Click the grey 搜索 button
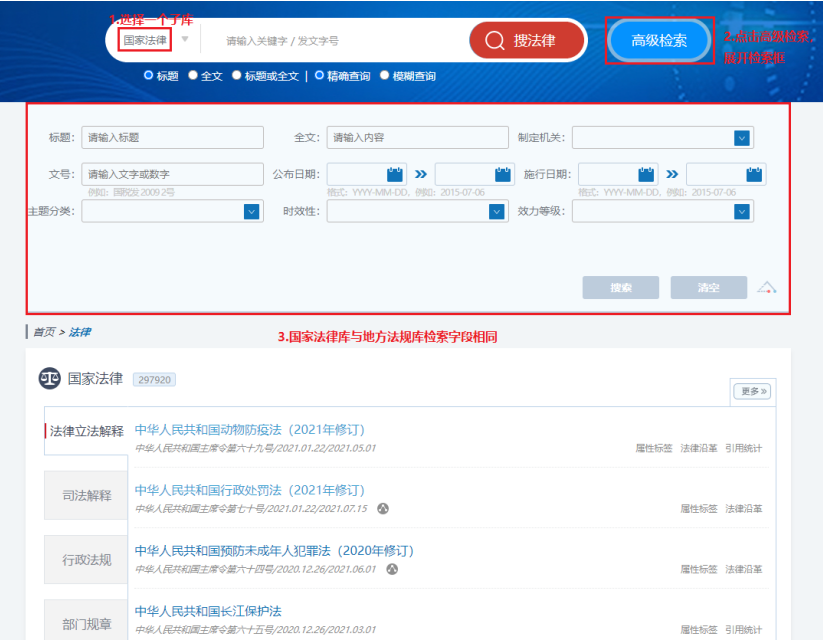The width and height of the screenshot is (823, 642). tap(621, 288)
